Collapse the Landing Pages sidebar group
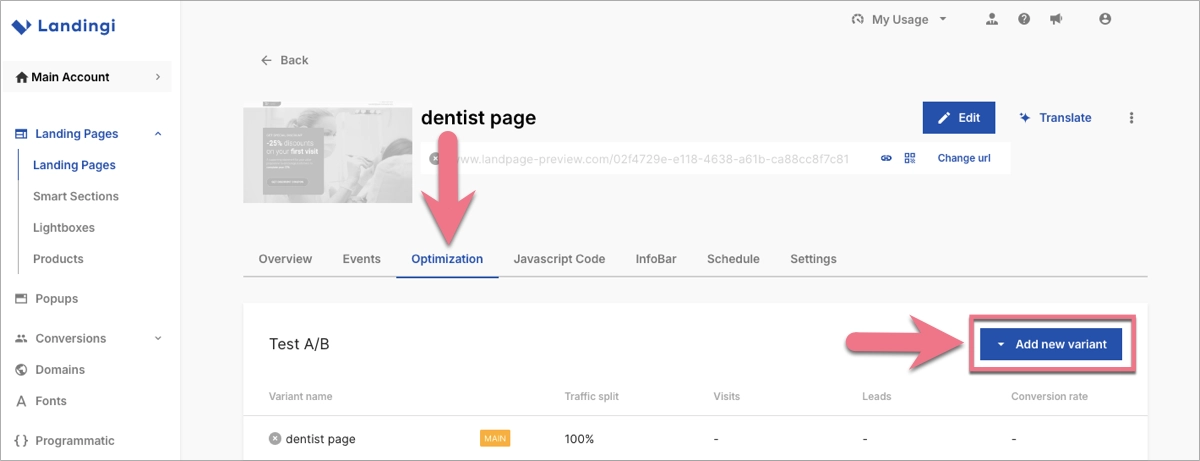 pos(158,134)
